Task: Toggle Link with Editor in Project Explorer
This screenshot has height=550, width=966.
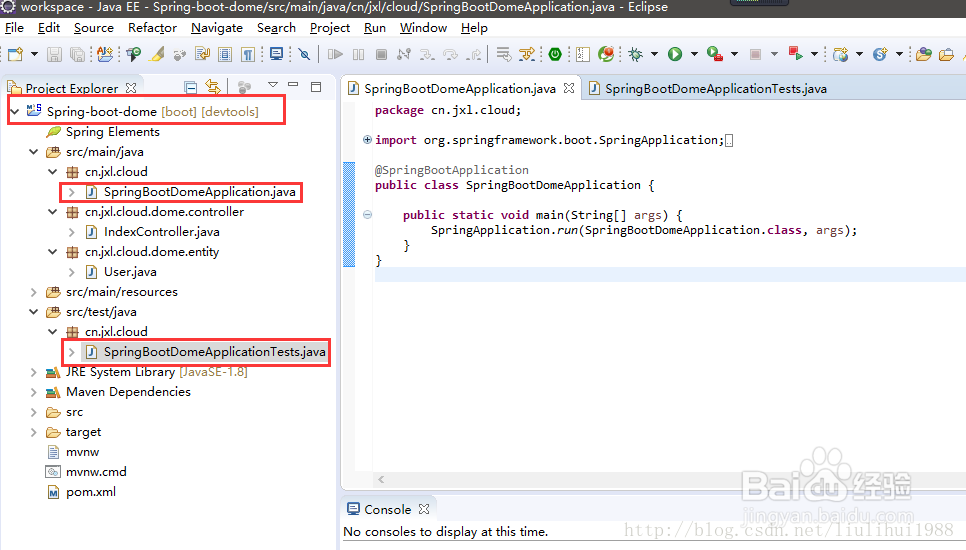Action: click(x=213, y=87)
